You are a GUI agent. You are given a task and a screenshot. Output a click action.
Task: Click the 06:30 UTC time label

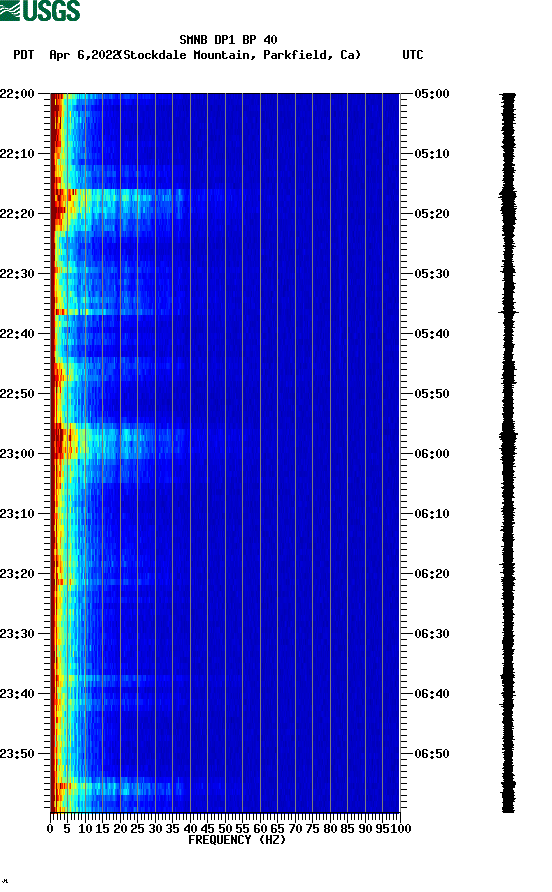tap(432, 634)
